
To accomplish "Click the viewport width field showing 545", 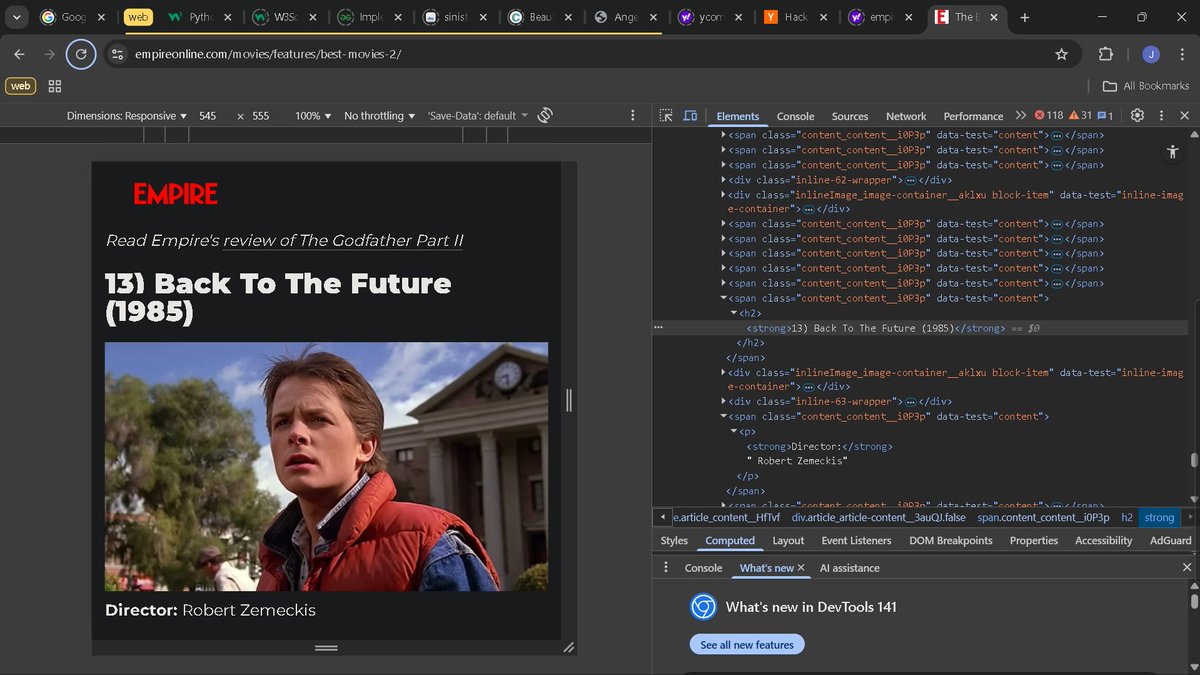I will (x=208, y=116).
